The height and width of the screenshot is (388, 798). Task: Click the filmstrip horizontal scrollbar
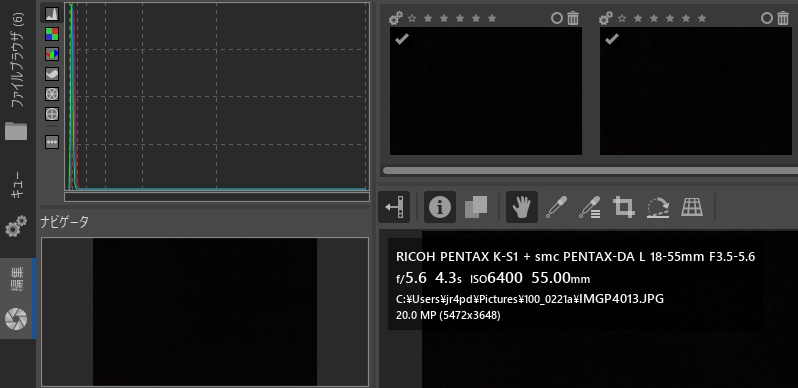(x=590, y=171)
